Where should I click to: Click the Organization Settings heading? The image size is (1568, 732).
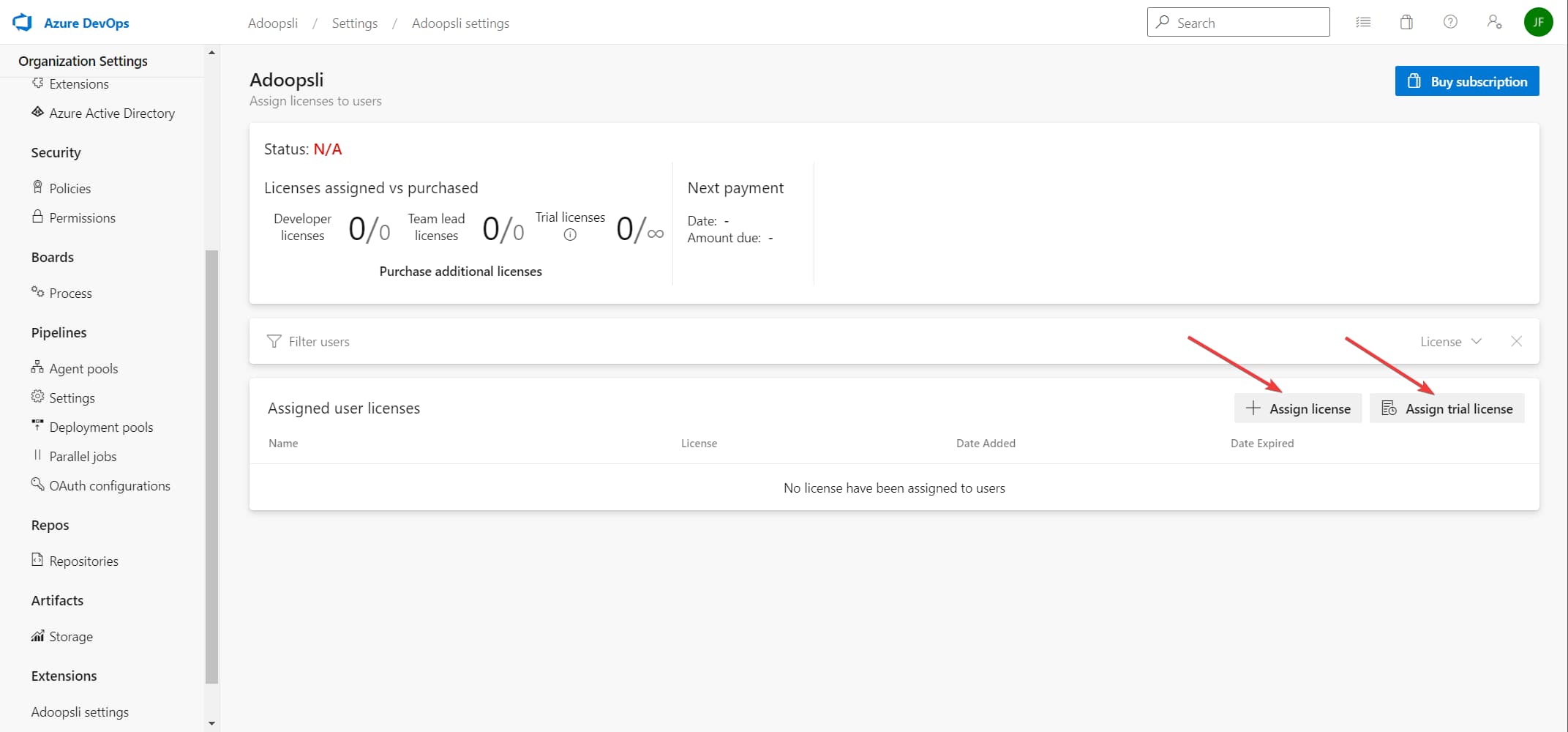83,61
